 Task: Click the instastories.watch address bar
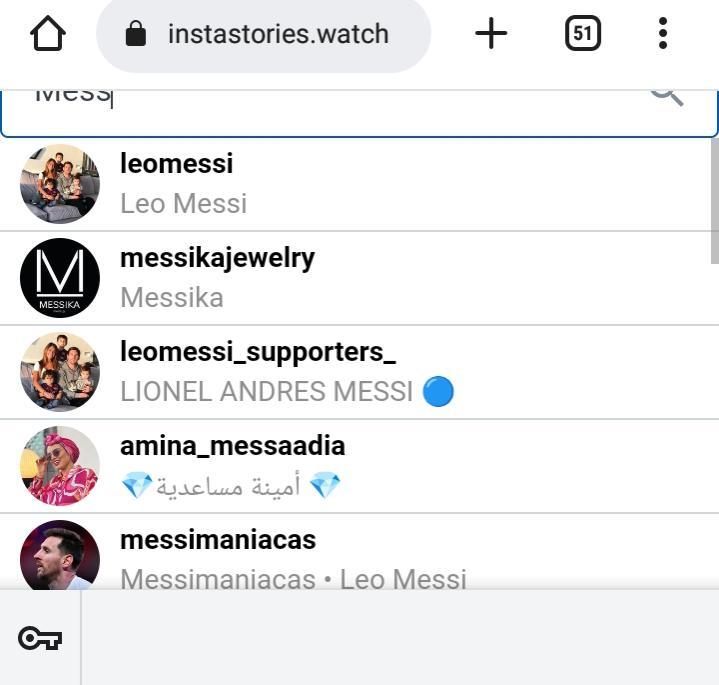(x=278, y=34)
